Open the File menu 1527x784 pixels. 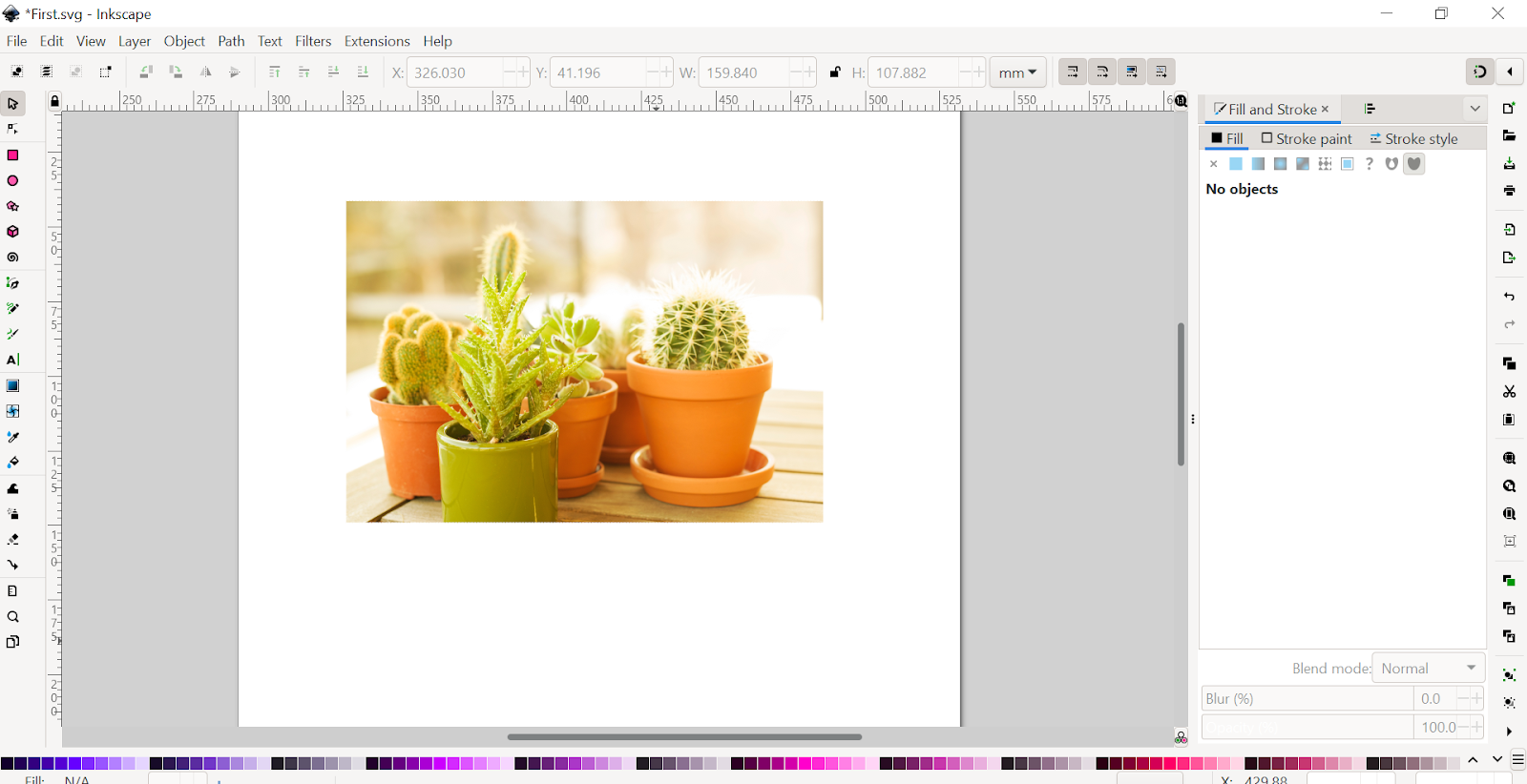tap(17, 41)
